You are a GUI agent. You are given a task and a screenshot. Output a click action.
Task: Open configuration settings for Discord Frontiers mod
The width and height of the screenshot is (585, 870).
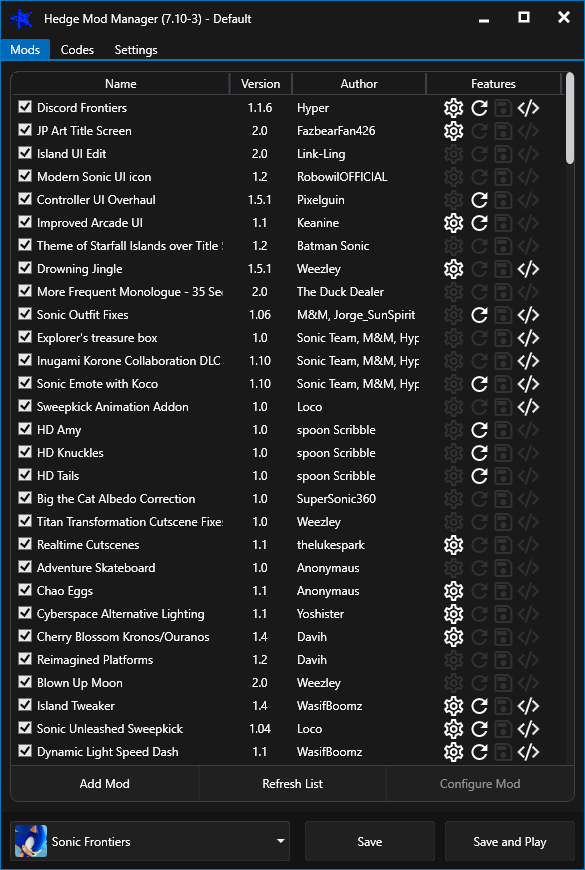tap(453, 107)
